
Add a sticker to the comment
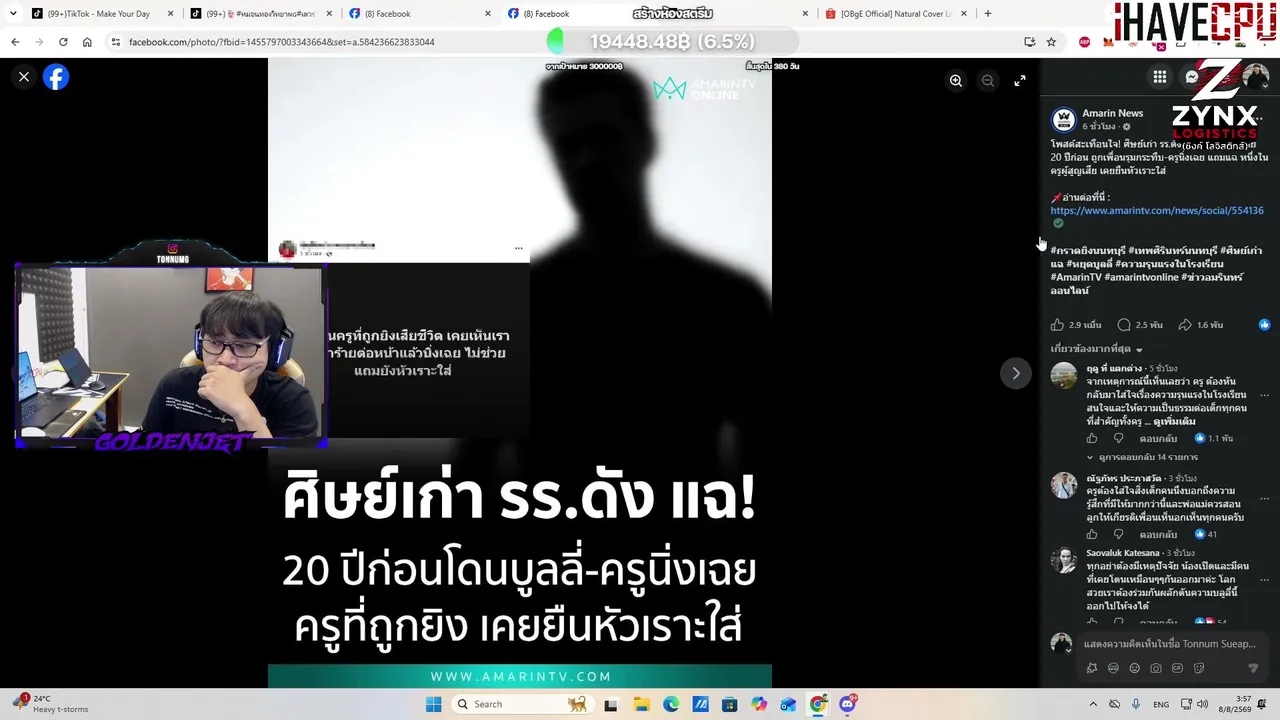pyautogui.click(x=1199, y=668)
